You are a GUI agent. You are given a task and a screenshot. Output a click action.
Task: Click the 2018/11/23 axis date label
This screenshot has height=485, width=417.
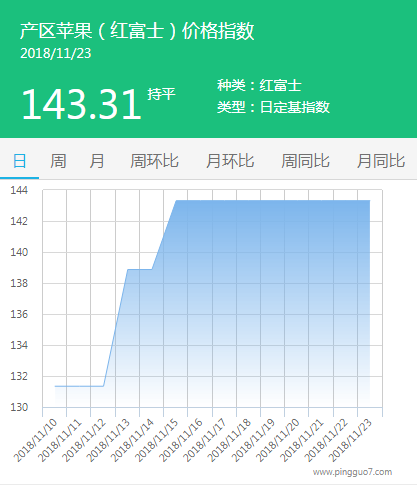[x=351, y=440]
